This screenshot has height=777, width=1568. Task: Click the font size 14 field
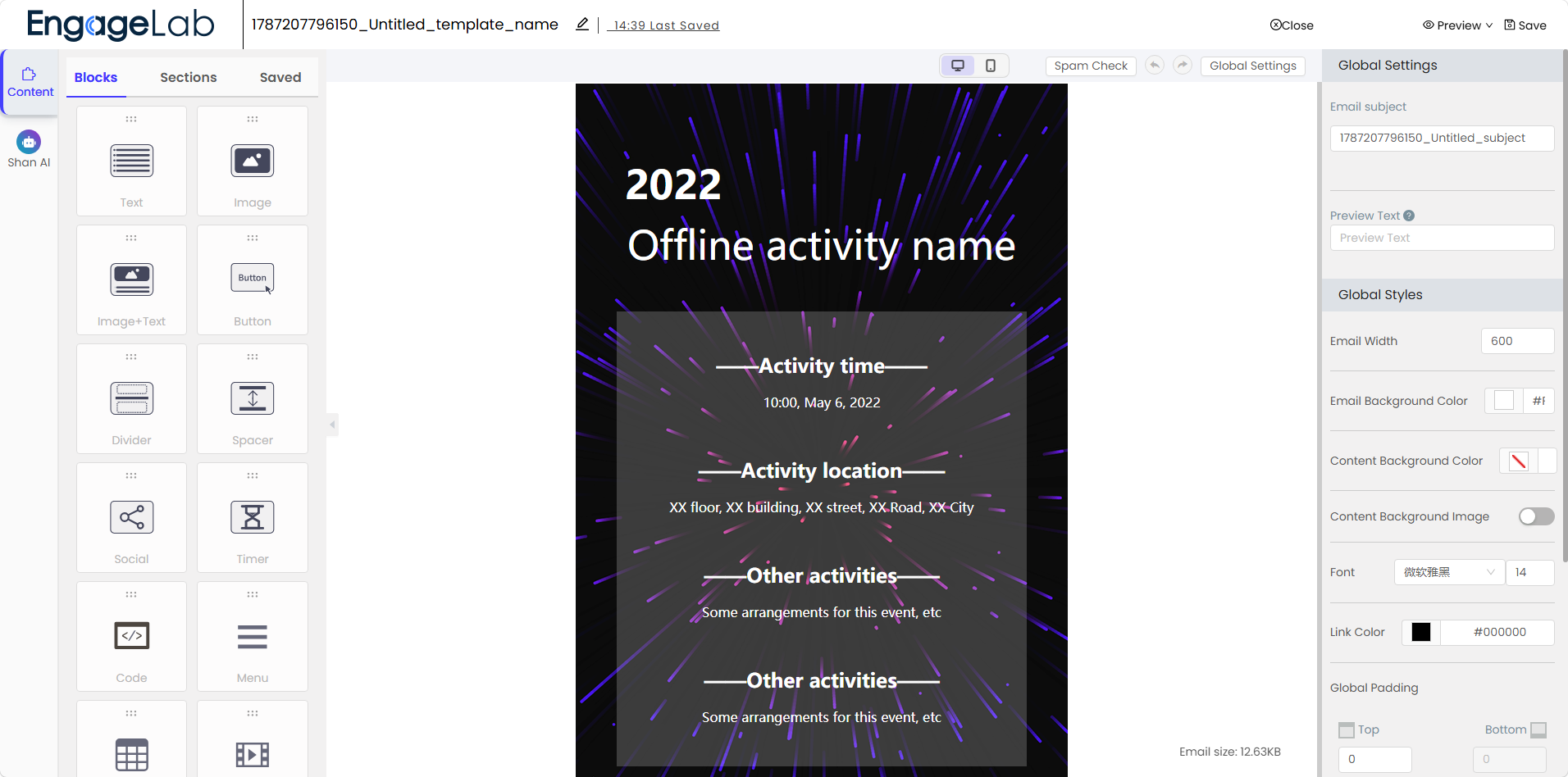pos(1529,572)
